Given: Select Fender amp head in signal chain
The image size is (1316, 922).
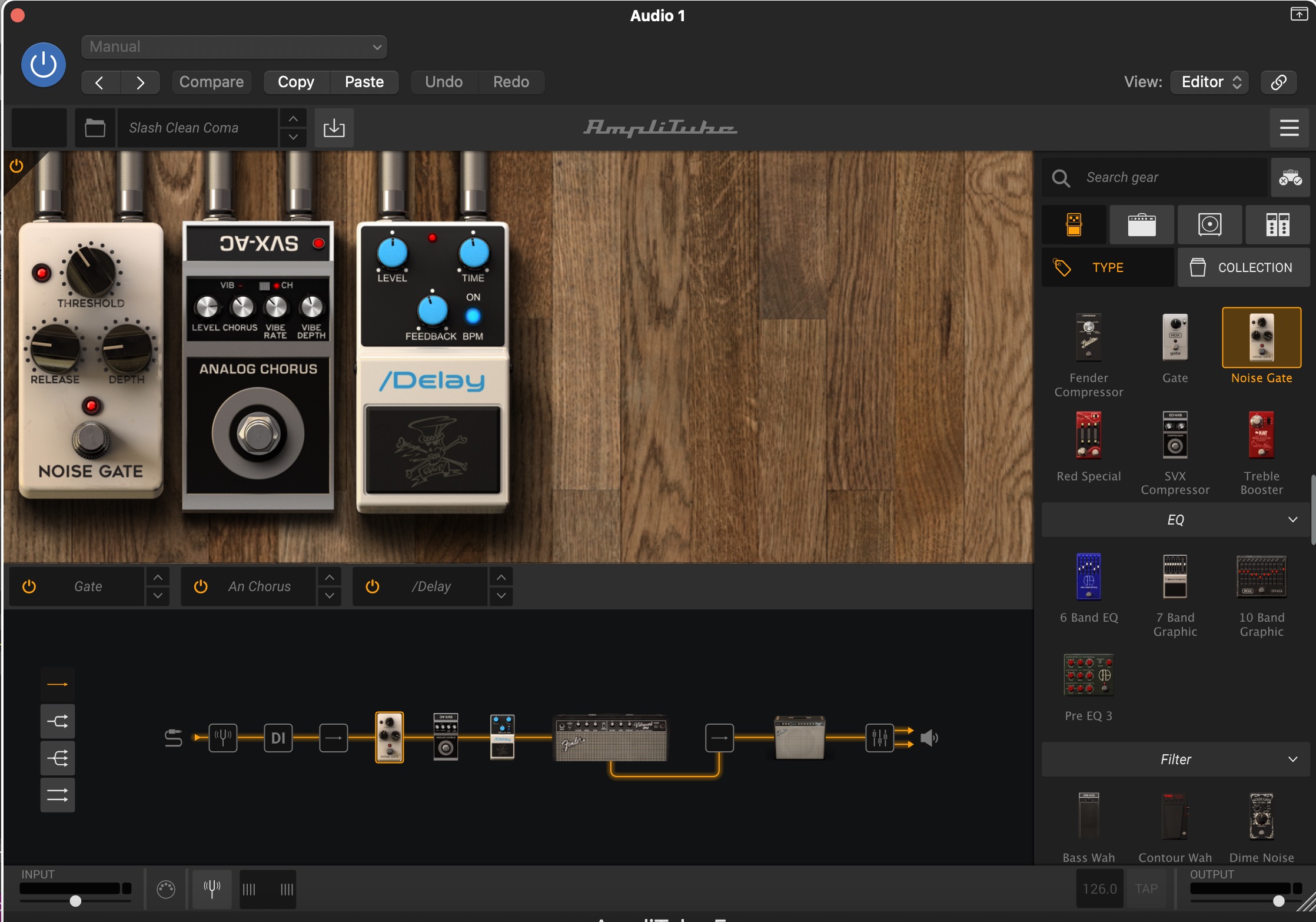Looking at the screenshot, I should (x=611, y=738).
